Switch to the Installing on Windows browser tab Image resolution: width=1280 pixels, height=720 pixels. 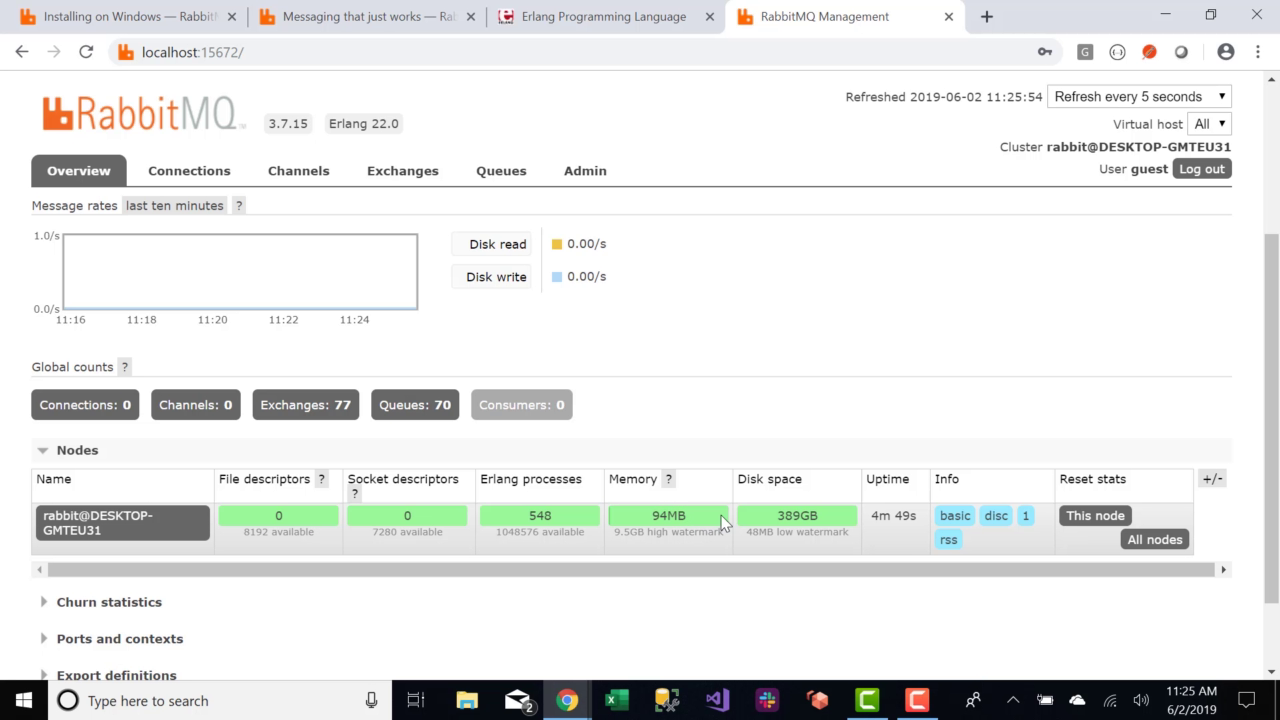(x=130, y=17)
